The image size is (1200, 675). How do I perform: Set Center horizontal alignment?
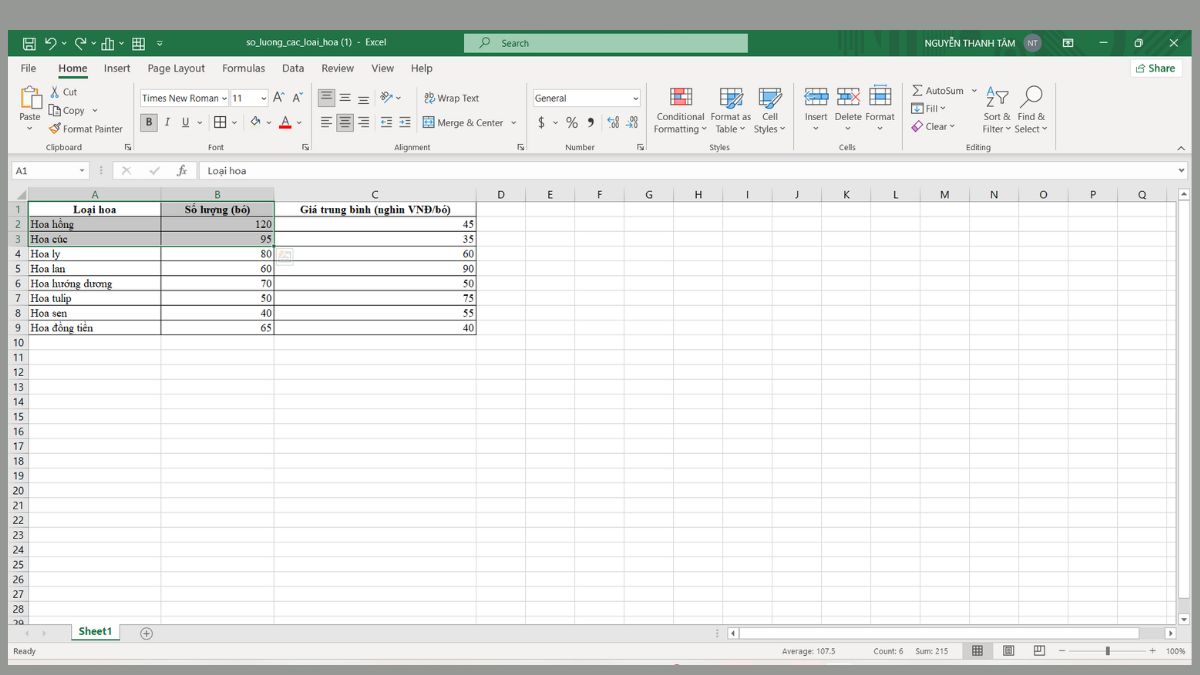click(345, 122)
